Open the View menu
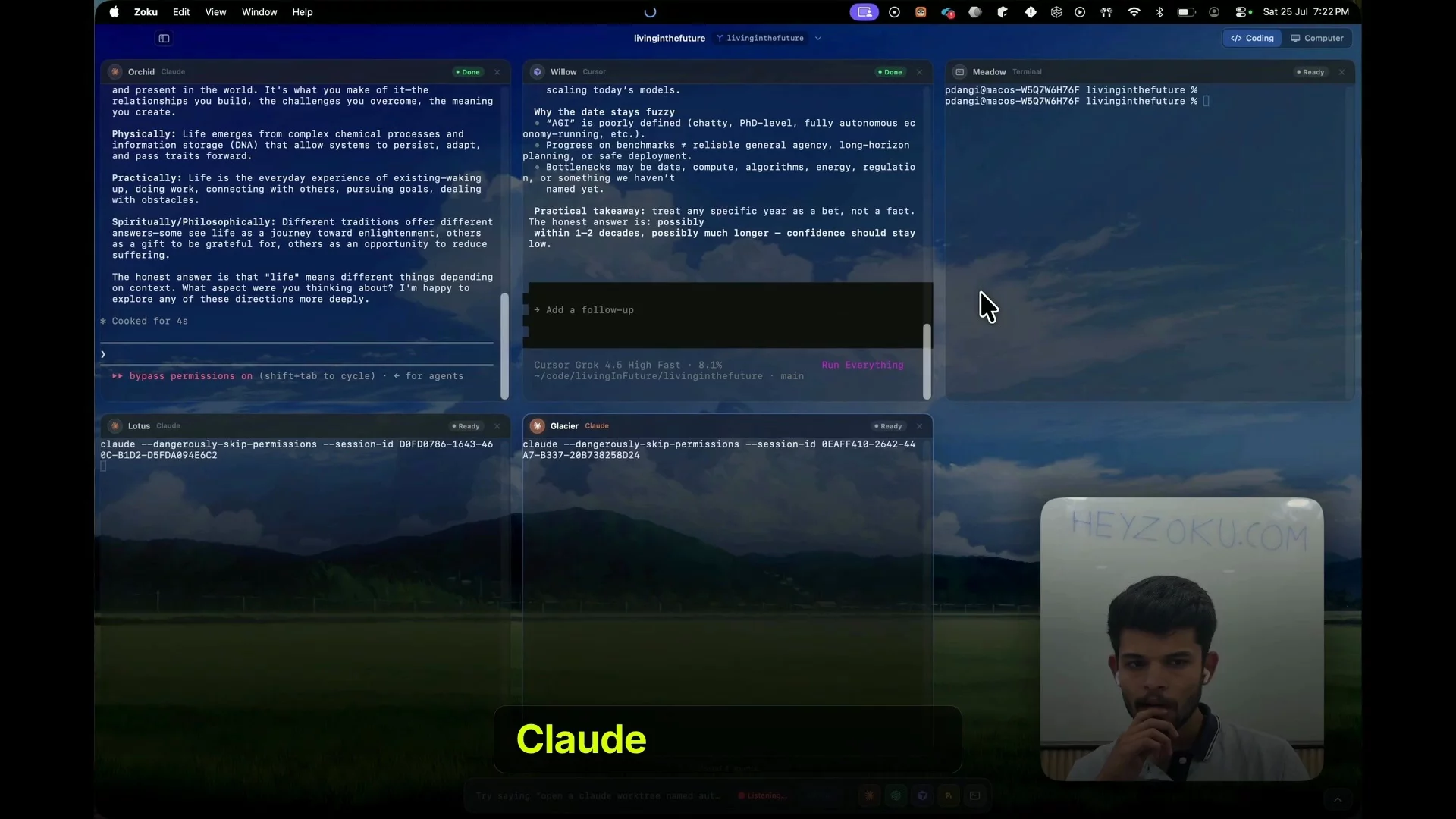1456x819 pixels. coord(215,12)
